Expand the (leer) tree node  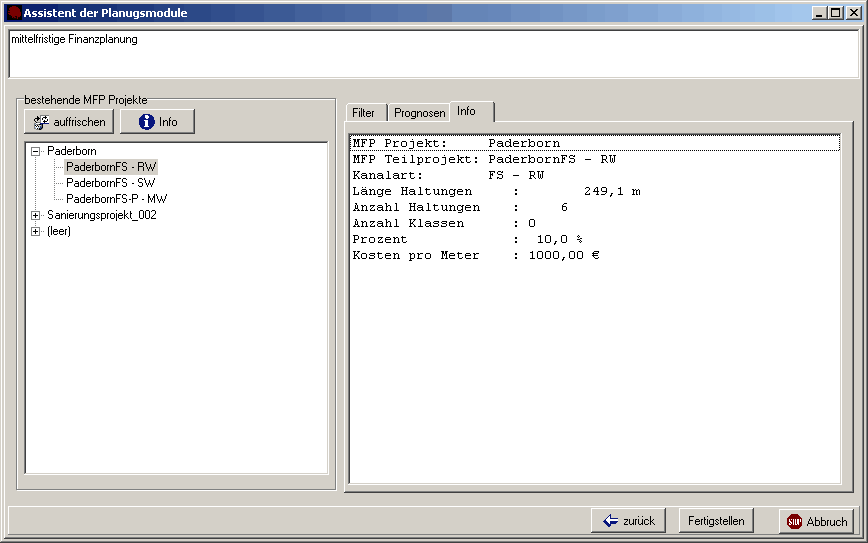pyautogui.click(x=36, y=231)
